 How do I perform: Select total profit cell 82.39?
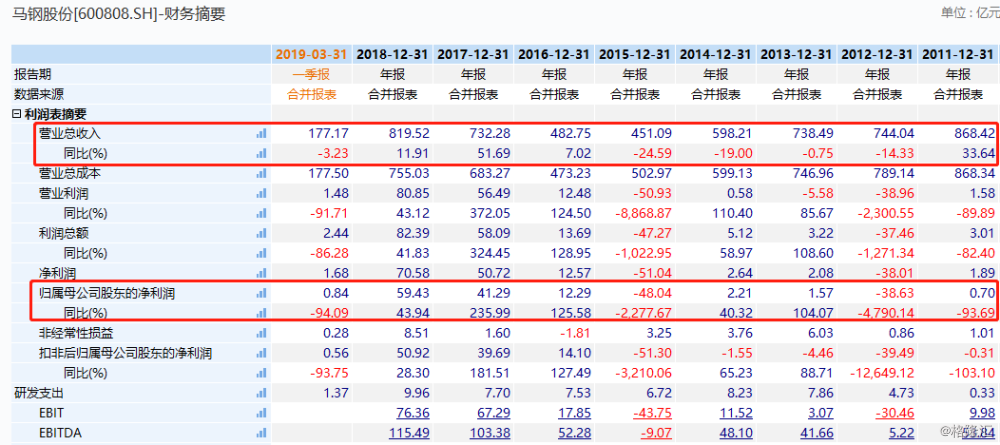point(413,233)
